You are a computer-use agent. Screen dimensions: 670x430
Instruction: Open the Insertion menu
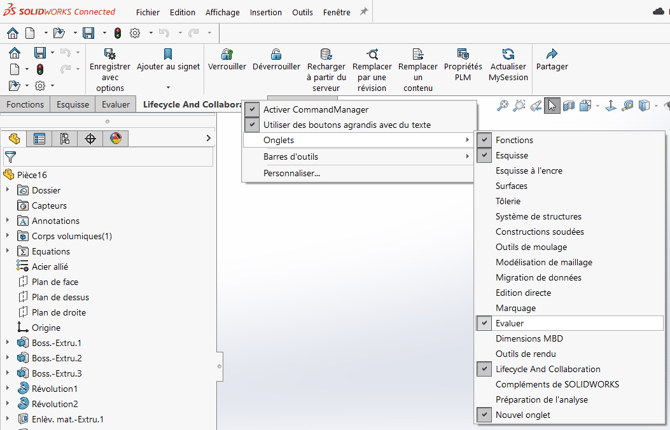(x=266, y=12)
